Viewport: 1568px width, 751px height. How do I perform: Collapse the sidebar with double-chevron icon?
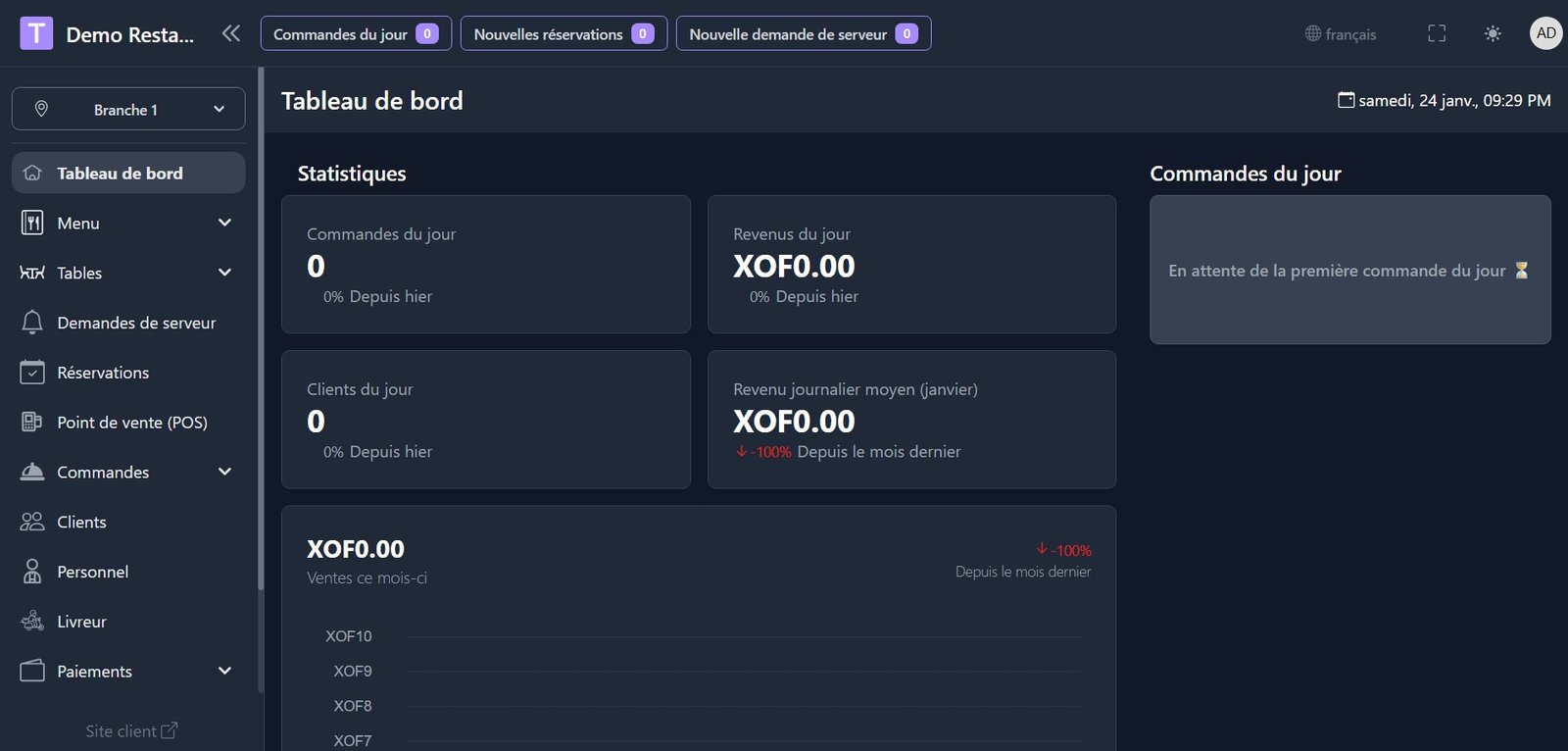[x=230, y=33]
